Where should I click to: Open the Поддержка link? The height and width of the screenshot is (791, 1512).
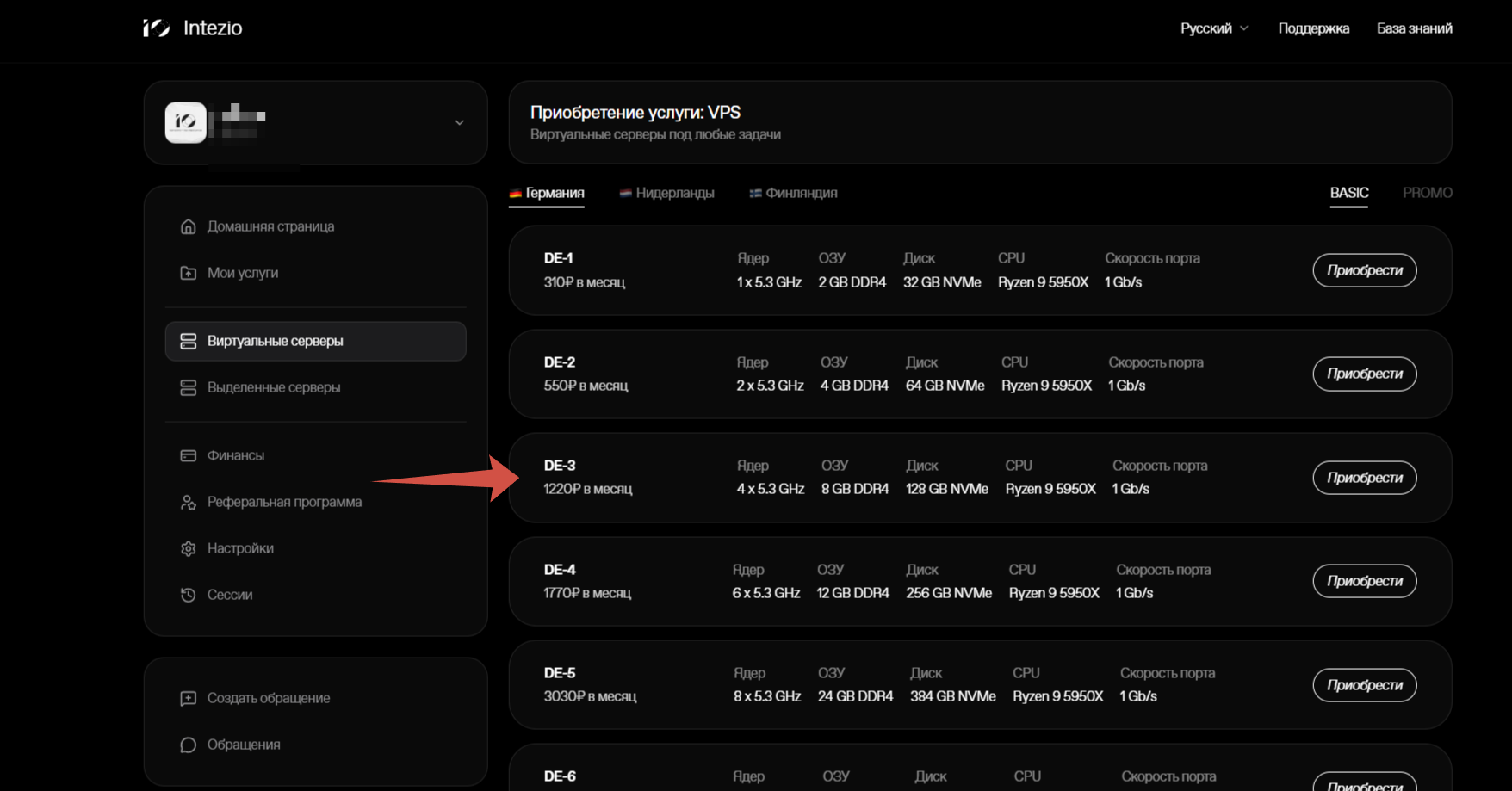click(1313, 28)
